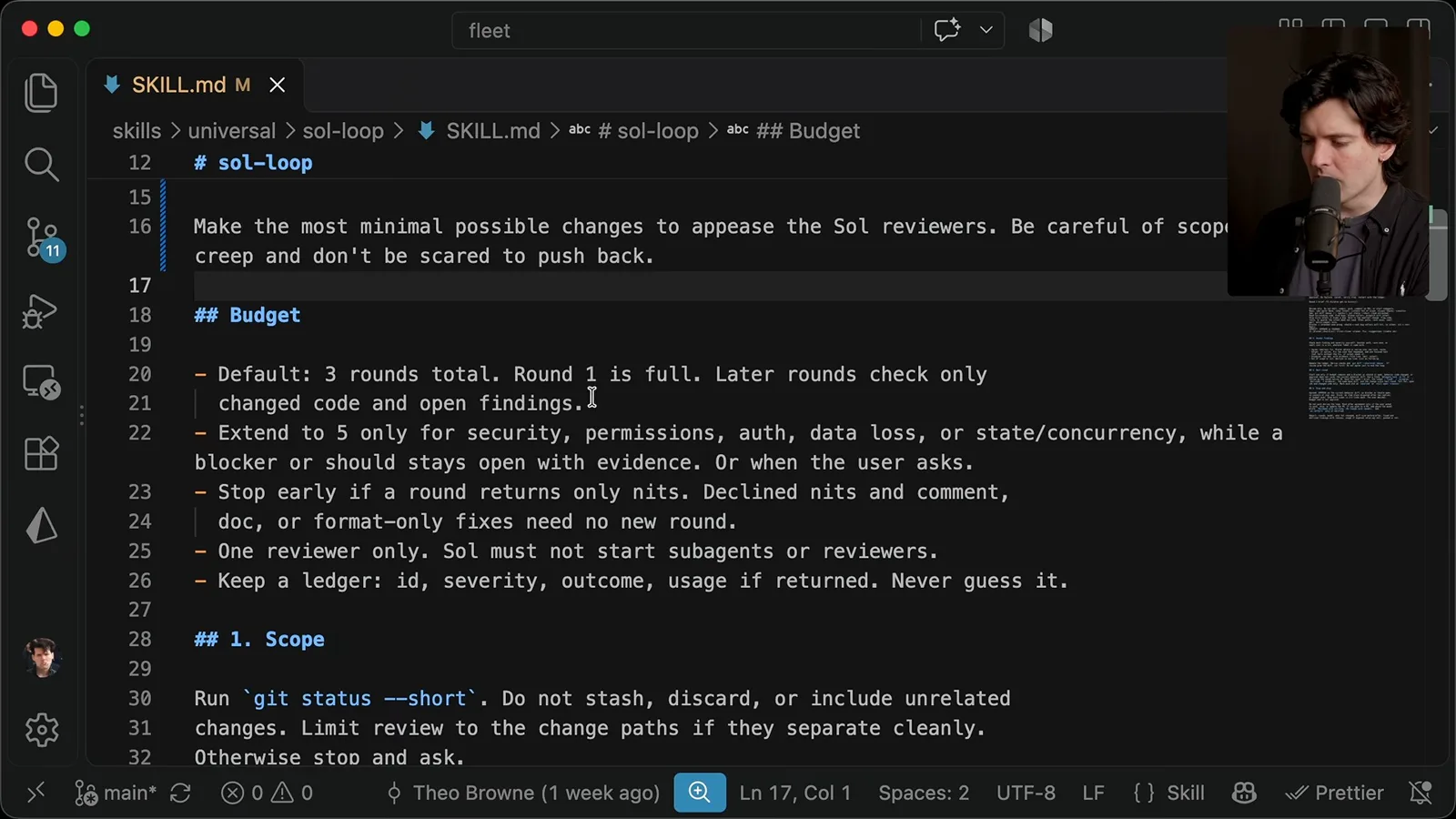
Task: Open the Run and Debug view
Action: tap(41, 311)
